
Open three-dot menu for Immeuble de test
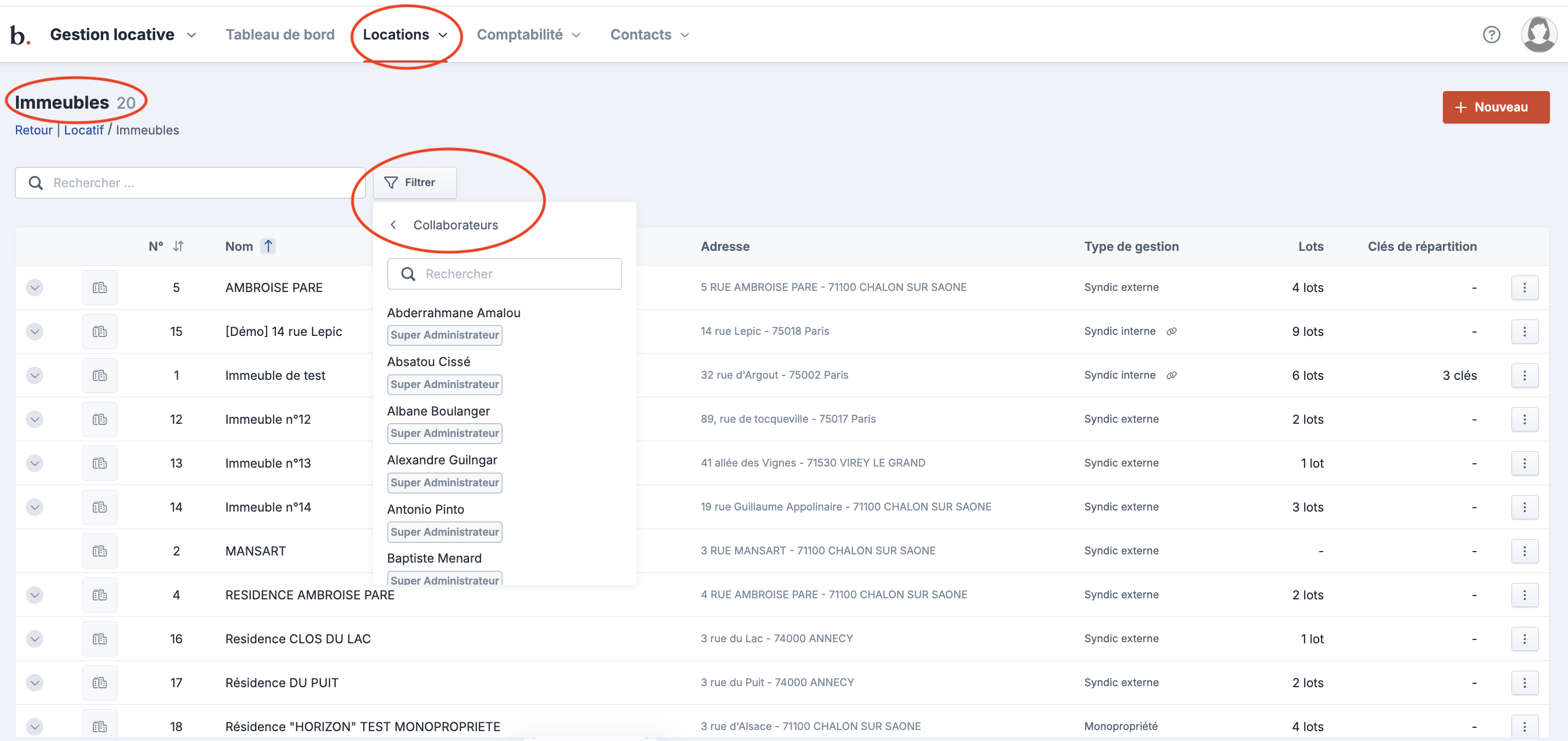pyautogui.click(x=1524, y=375)
